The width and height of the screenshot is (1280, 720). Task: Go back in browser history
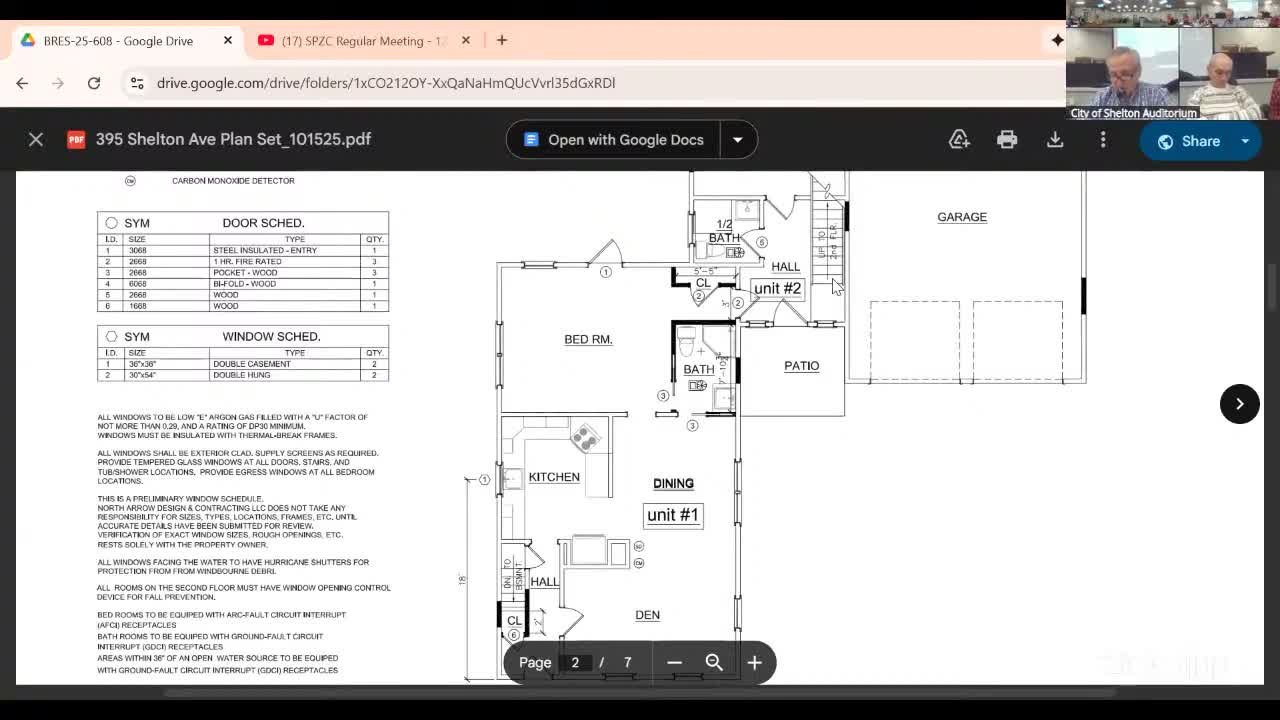tap(22, 83)
